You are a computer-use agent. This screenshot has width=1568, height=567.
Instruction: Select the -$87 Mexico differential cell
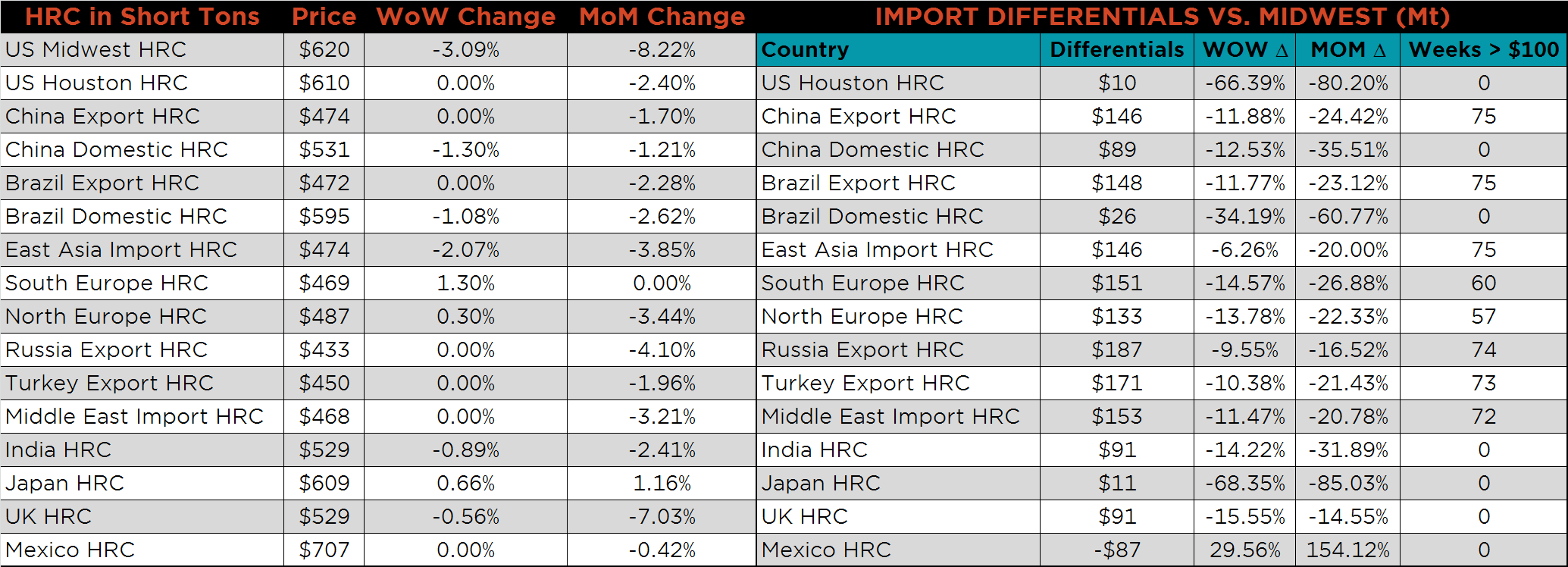(1116, 550)
